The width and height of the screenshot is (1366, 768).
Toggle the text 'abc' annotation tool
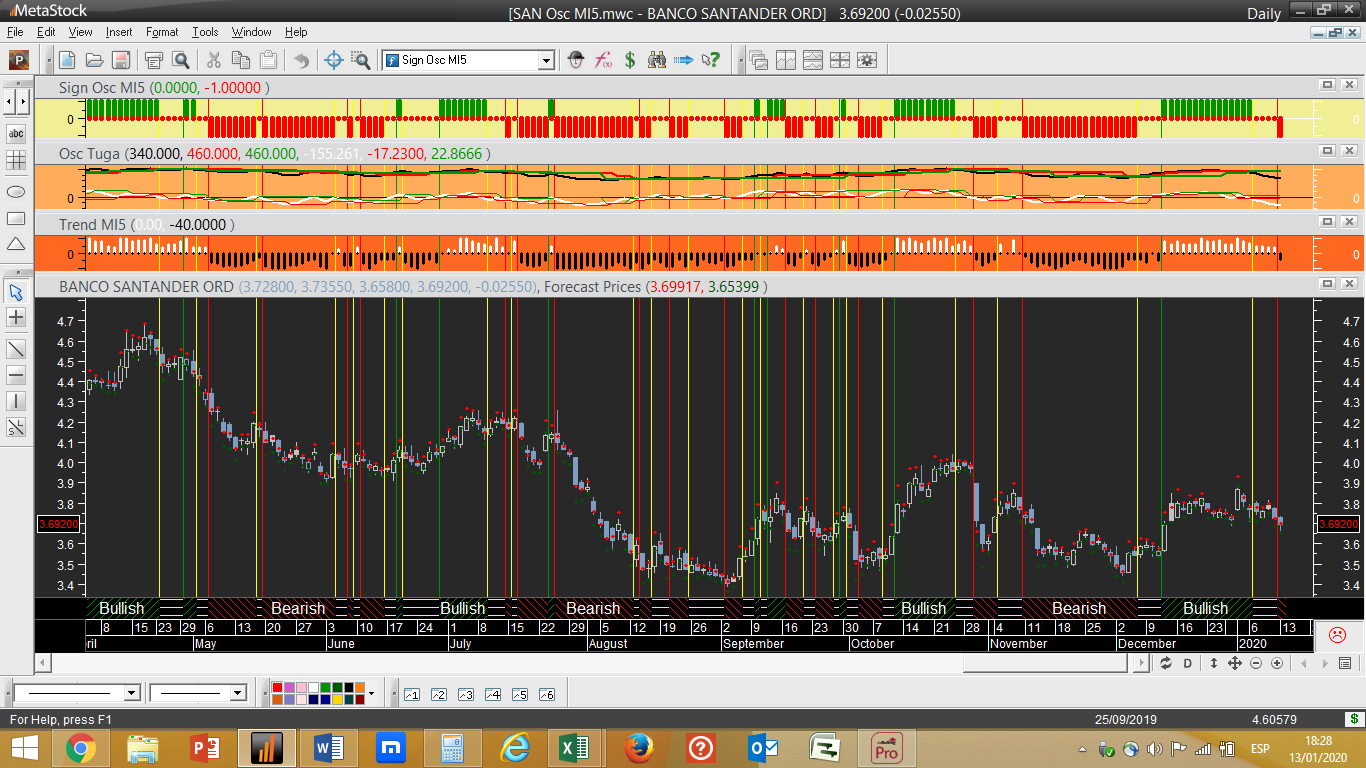click(16, 133)
